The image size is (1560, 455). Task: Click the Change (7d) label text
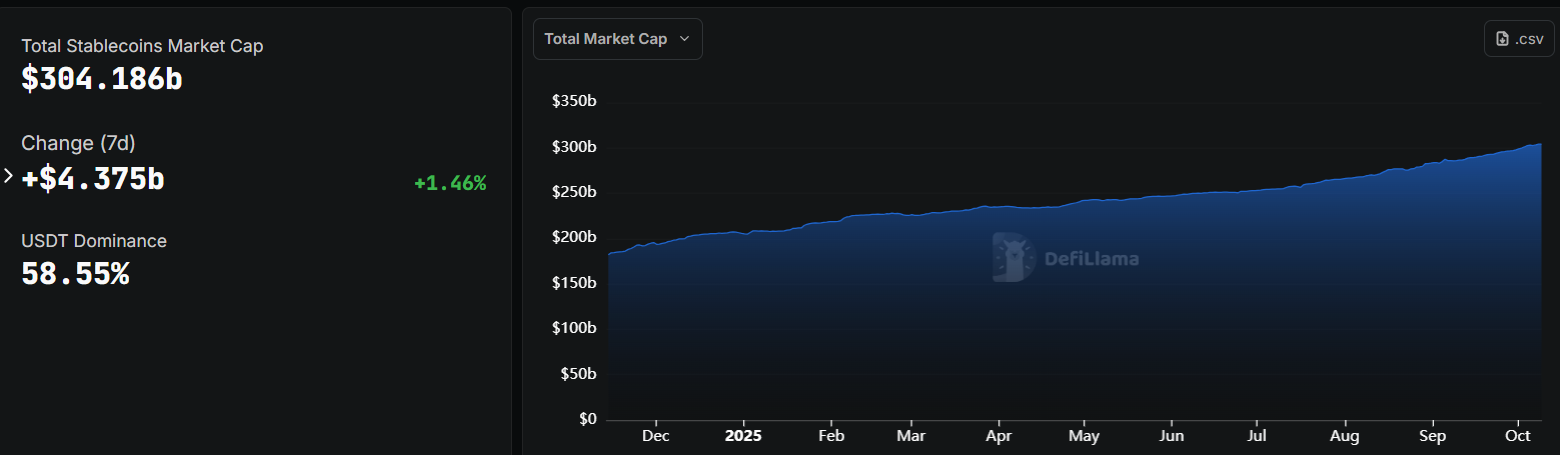click(78, 143)
